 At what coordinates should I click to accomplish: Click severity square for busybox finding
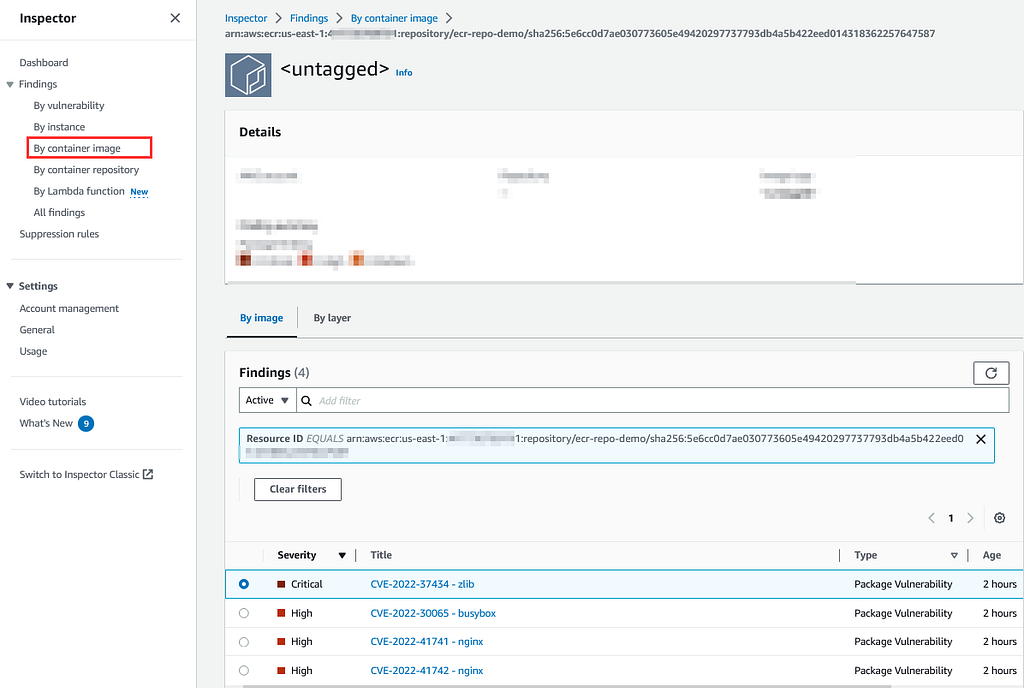point(281,613)
